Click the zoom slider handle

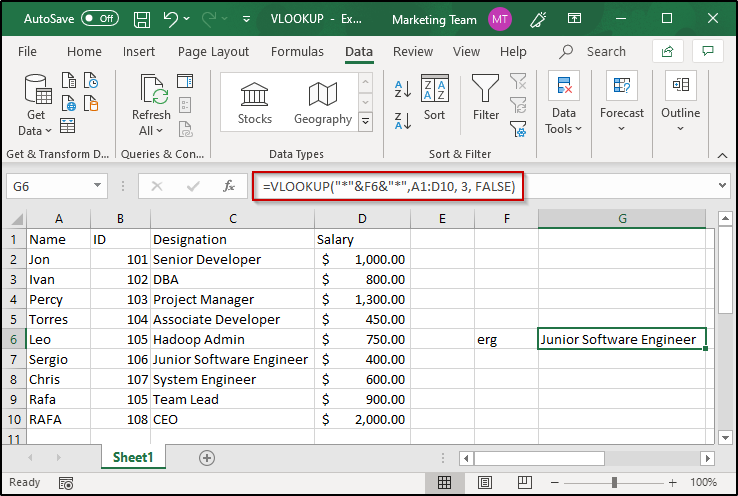tap(614, 482)
